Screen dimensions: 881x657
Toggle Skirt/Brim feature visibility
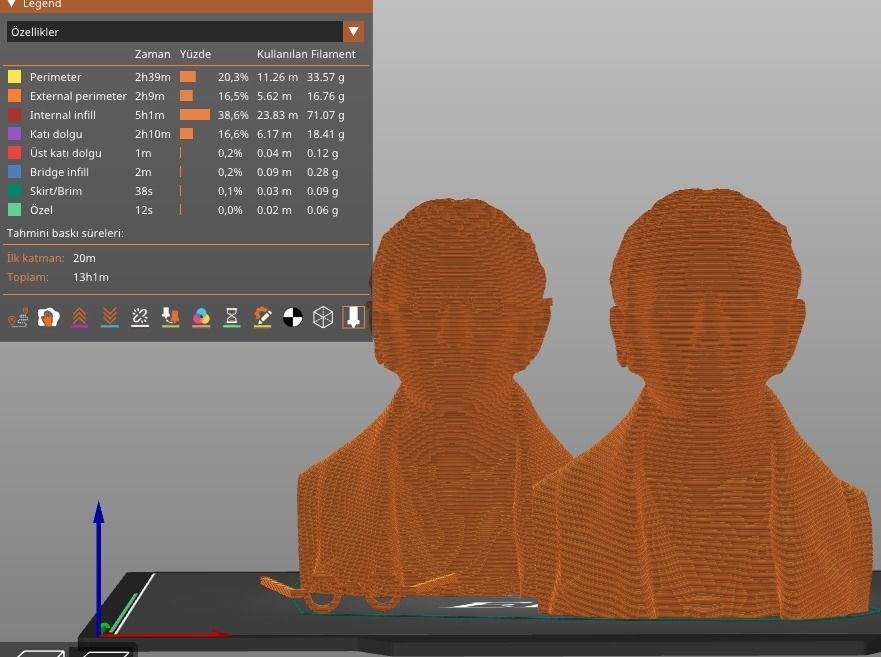[x=56, y=191]
